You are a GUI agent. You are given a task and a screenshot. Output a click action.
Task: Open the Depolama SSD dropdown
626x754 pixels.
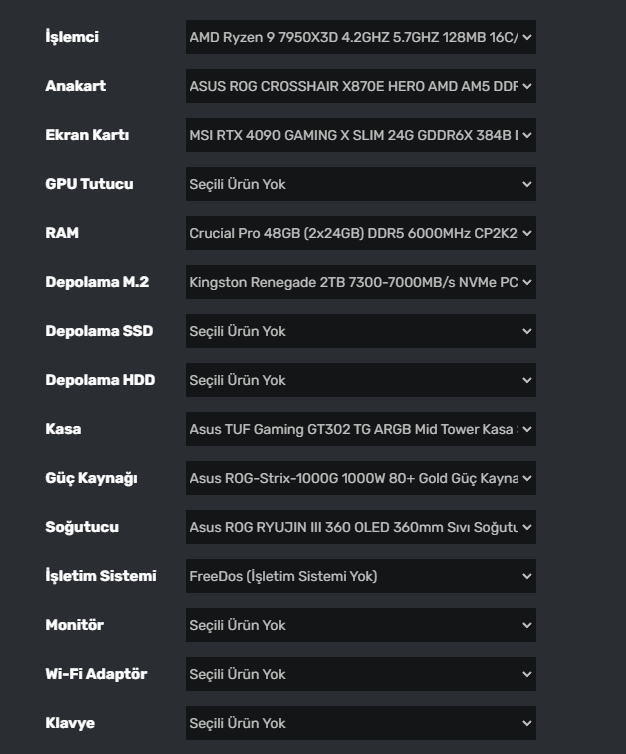pos(360,332)
